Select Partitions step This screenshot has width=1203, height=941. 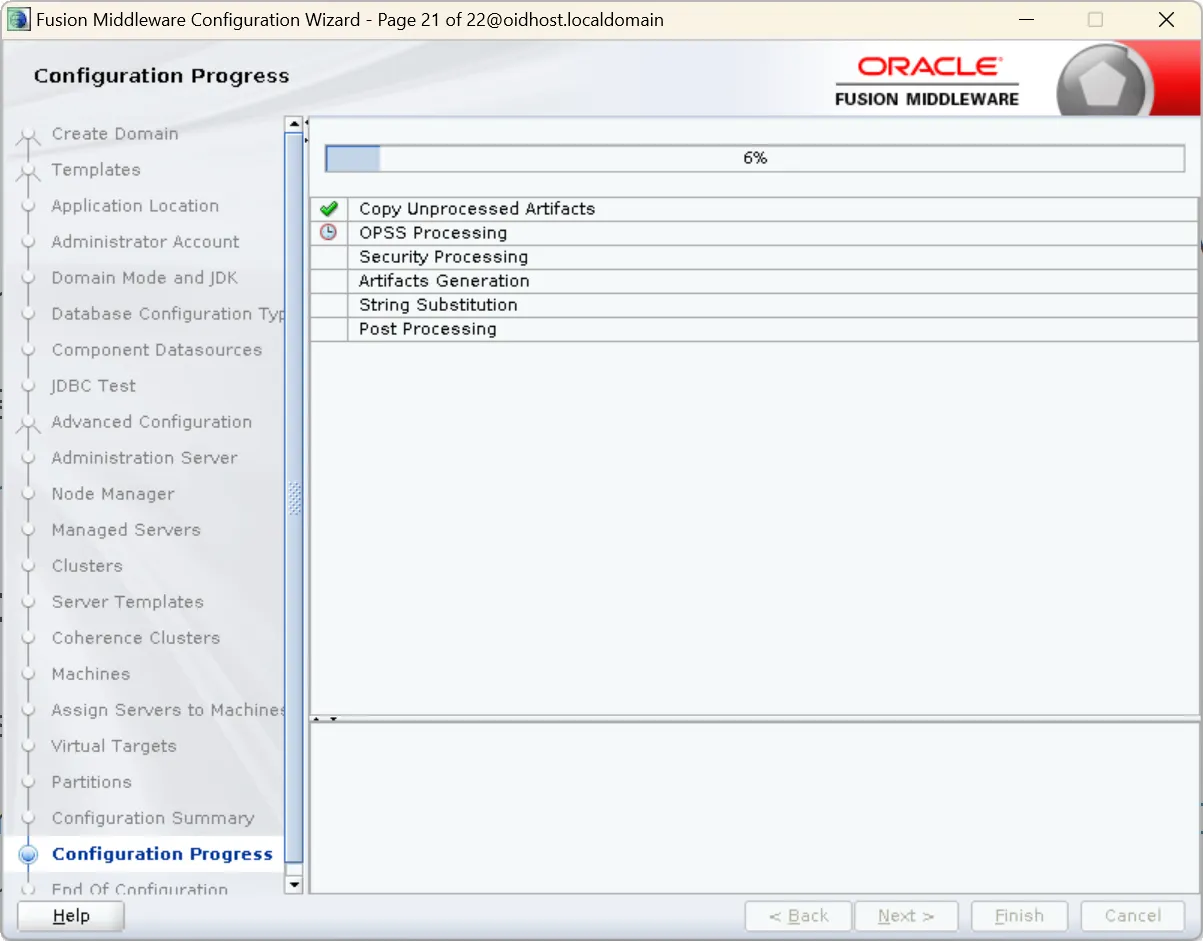coord(92,782)
